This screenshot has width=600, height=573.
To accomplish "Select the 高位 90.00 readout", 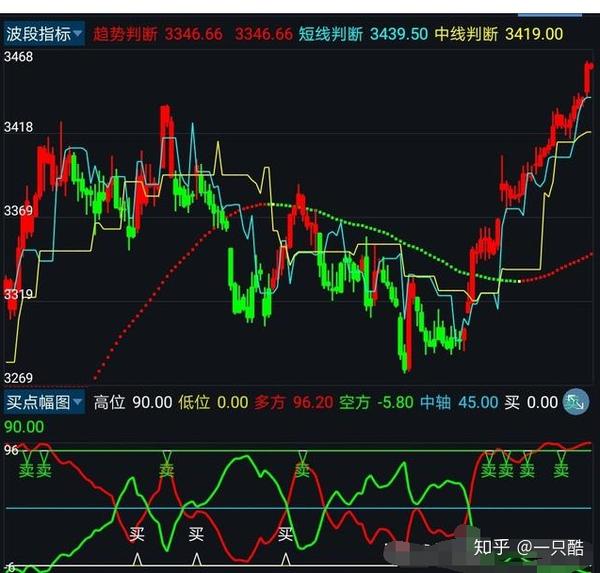I will tap(133, 402).
